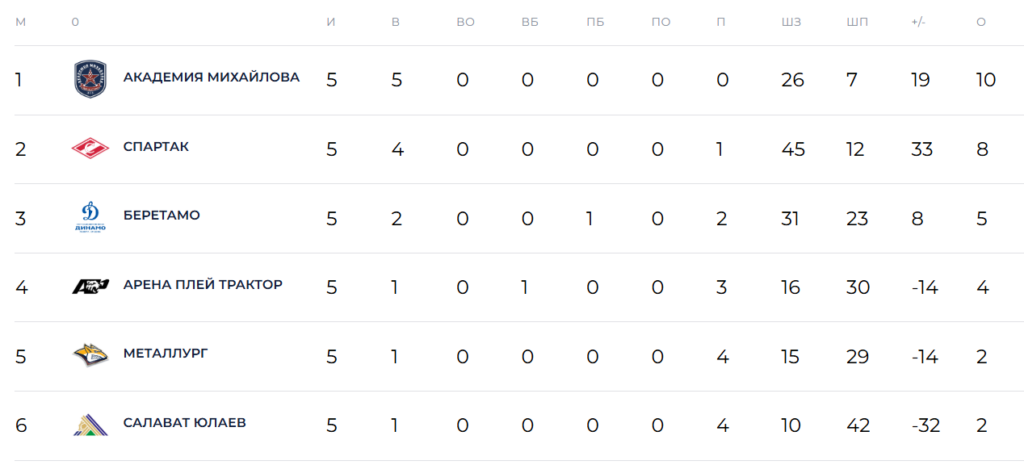
Task: Click the ВО column header
Action: click(x=466, y=22)
